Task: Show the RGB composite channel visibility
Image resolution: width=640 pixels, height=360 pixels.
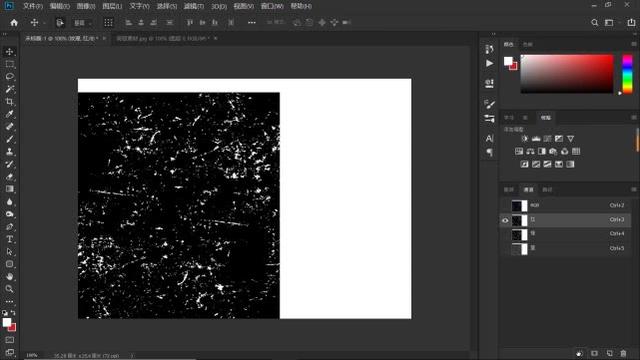Action: point(505,206)
